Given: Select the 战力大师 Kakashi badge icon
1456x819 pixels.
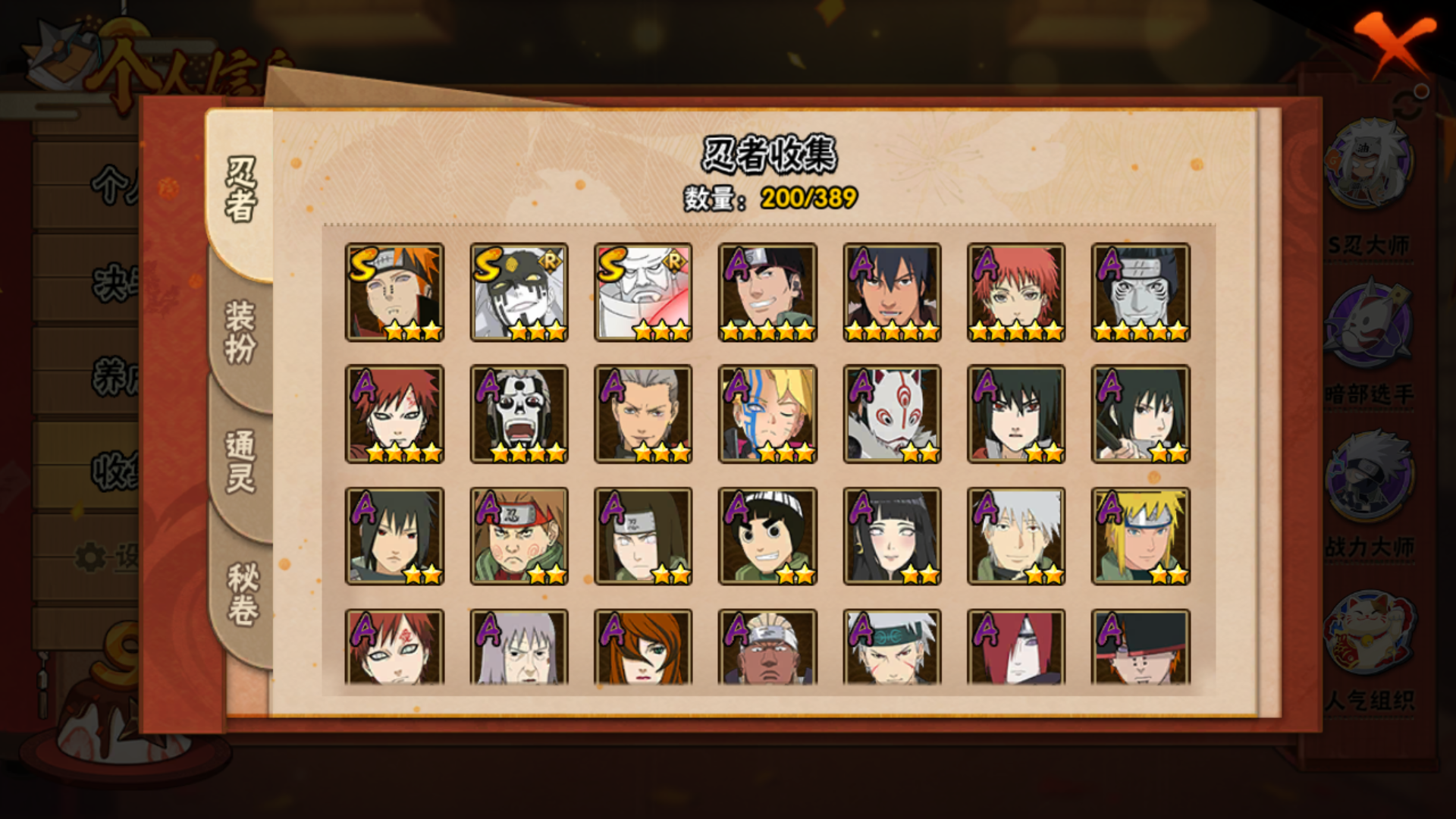Looking at the screenshot, I should click(x=1370, y=475).
